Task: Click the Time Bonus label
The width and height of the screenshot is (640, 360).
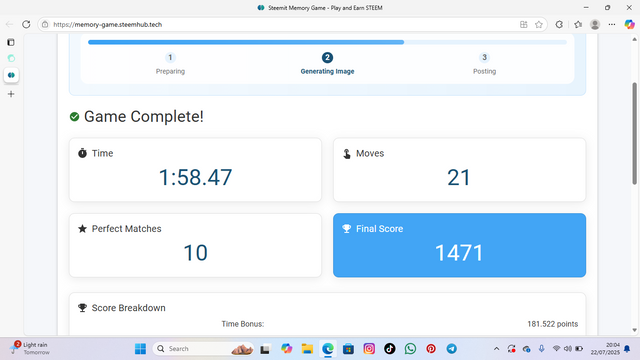Action: pos(243,324)
